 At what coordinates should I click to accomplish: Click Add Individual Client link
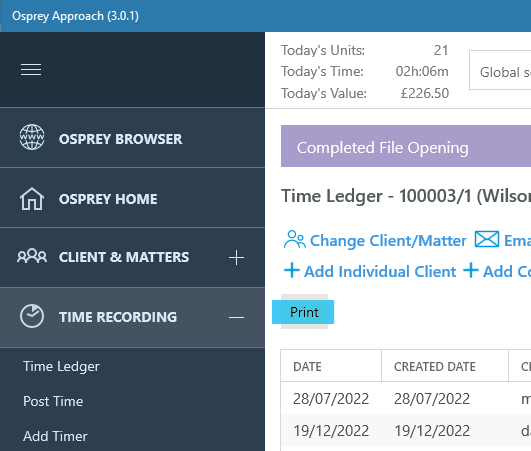tap(380, 272)
